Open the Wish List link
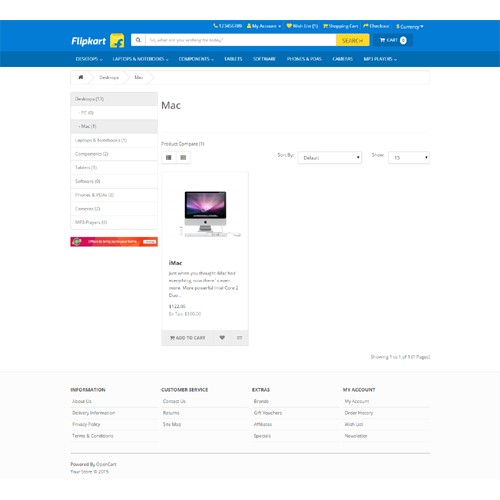 click(302, 26)
